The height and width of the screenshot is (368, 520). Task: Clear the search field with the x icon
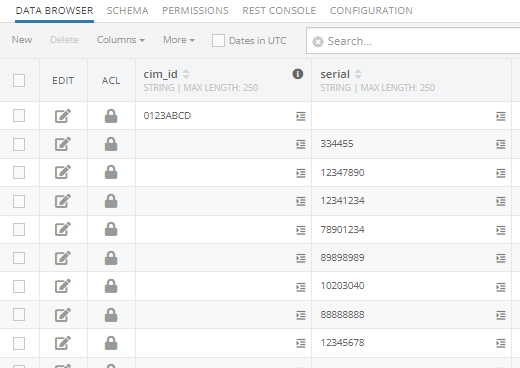318,42
